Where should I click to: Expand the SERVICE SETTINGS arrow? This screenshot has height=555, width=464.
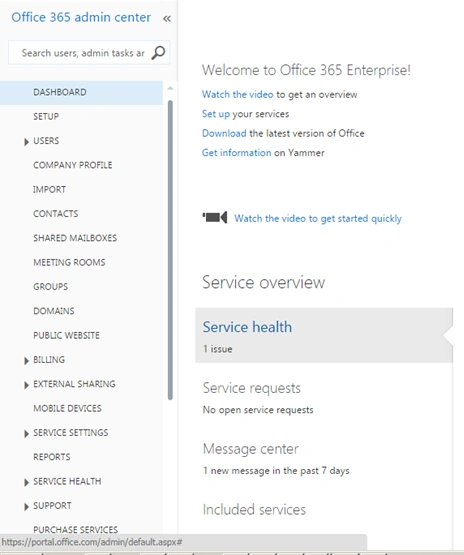coord(26,433)
